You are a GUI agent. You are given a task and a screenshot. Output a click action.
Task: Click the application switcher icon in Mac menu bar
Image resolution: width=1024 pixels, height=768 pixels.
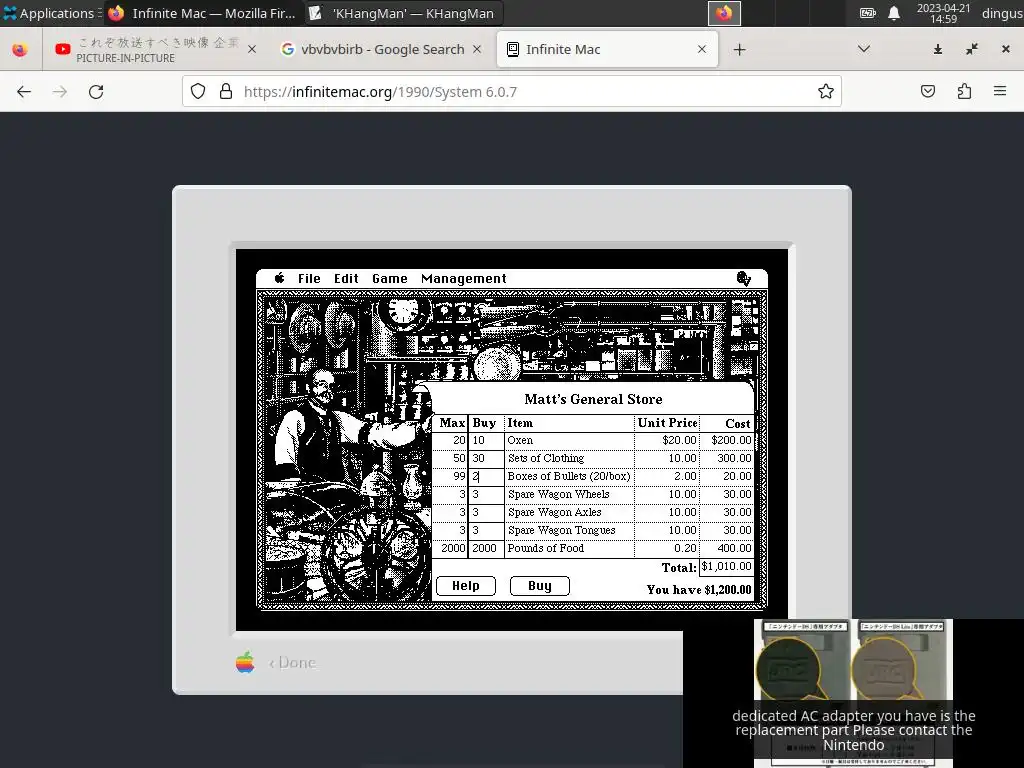(743, 279)
